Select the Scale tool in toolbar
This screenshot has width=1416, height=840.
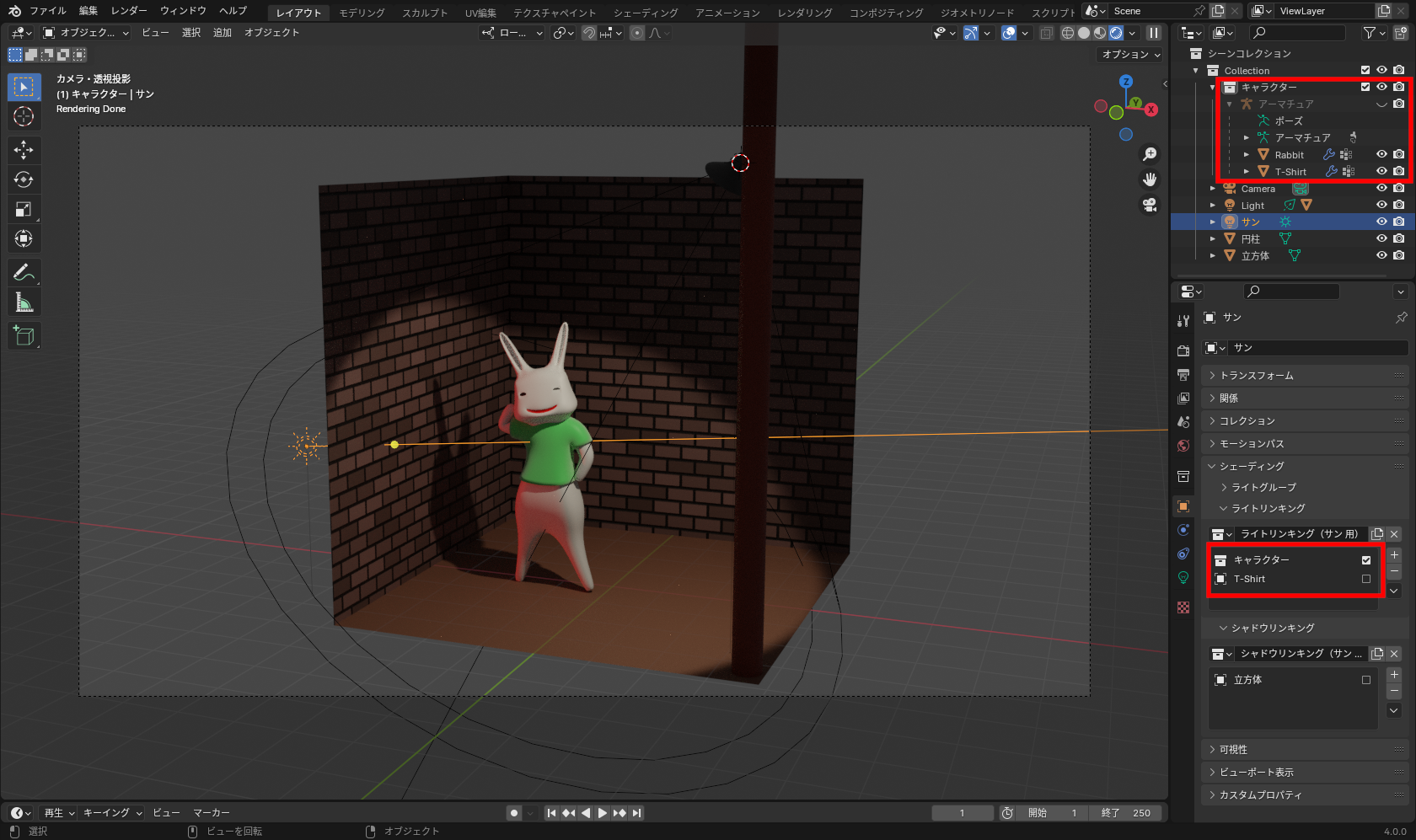click(24, 209)
